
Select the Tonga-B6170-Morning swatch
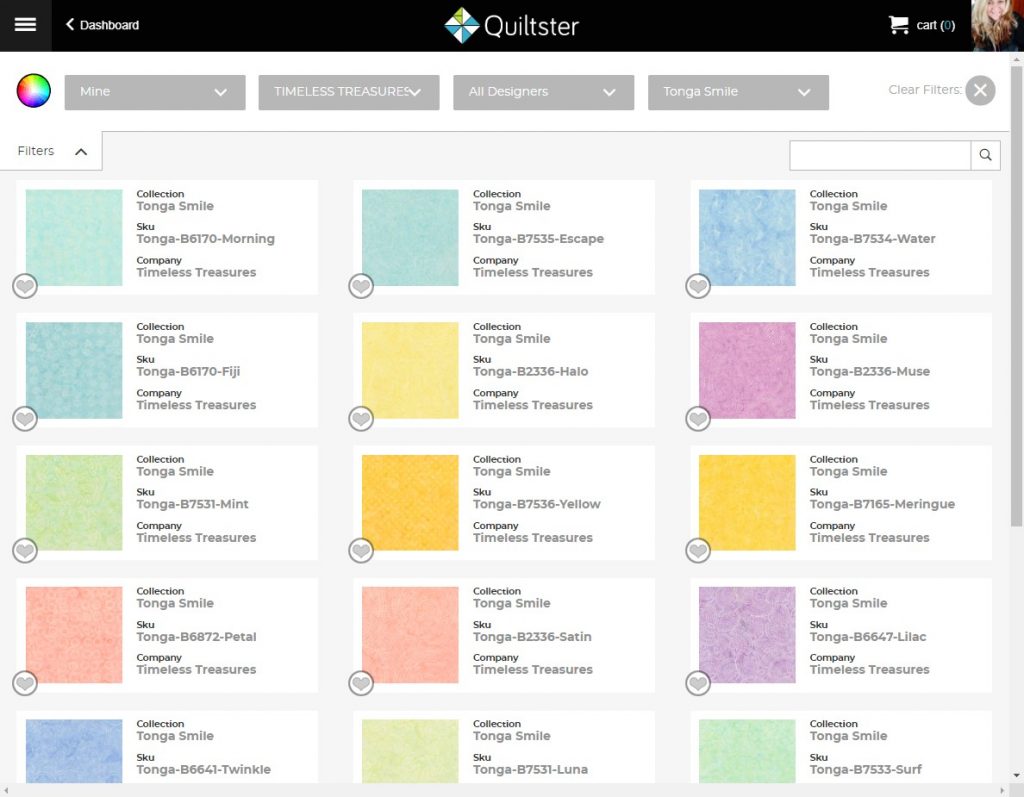coord(74,238)
